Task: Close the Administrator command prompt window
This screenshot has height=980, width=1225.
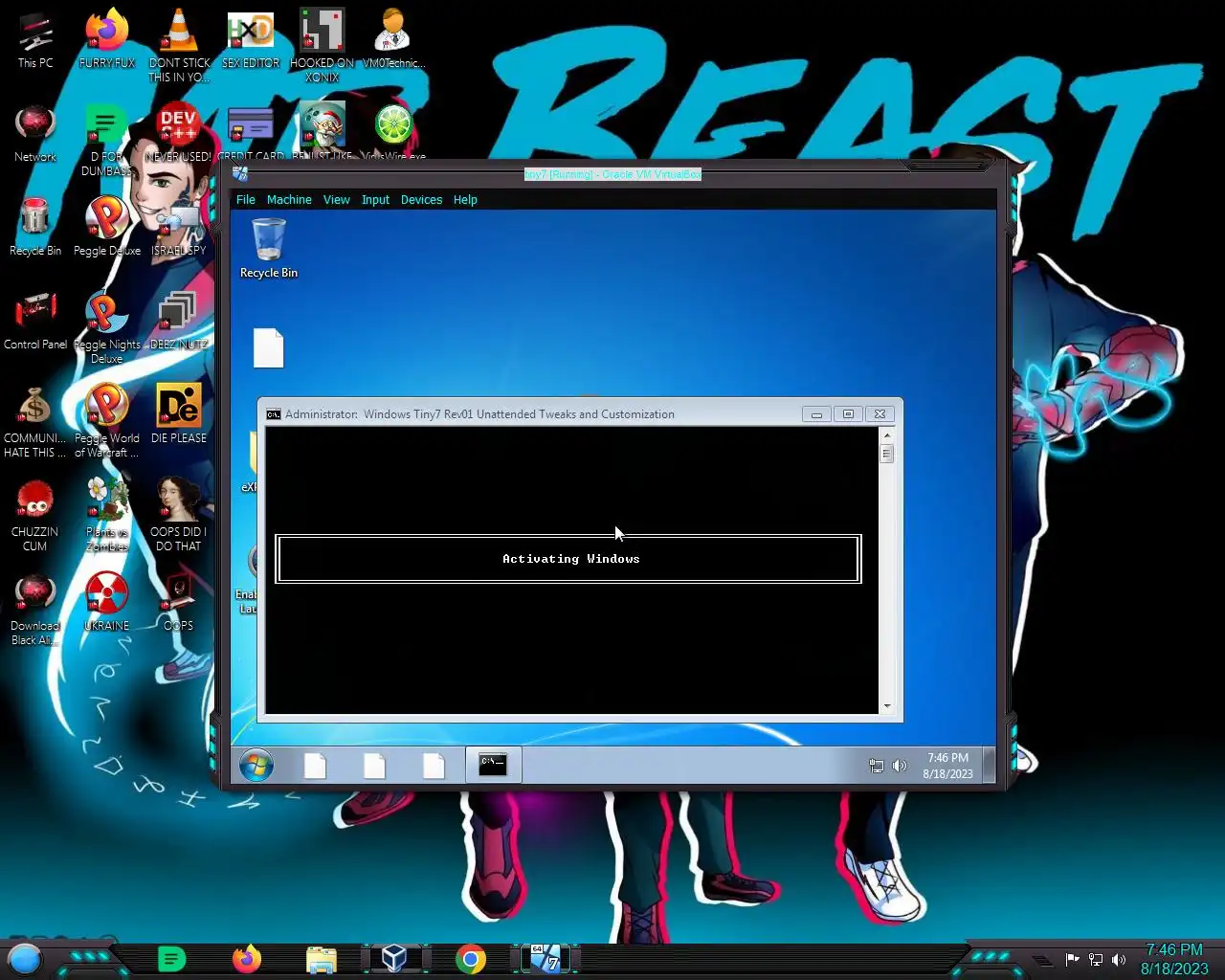Action: pyautogui.click(x=880, y=413)
